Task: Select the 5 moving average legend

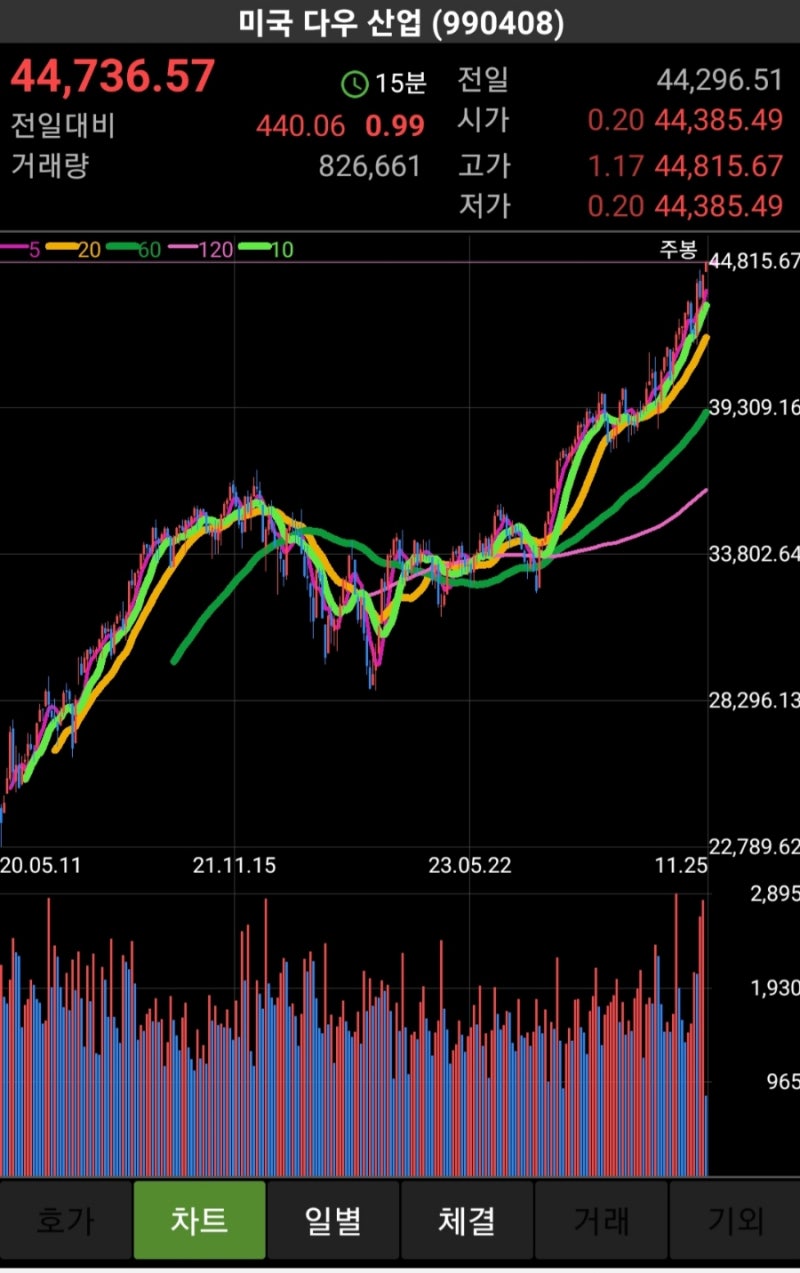Action: coord(20,249)
